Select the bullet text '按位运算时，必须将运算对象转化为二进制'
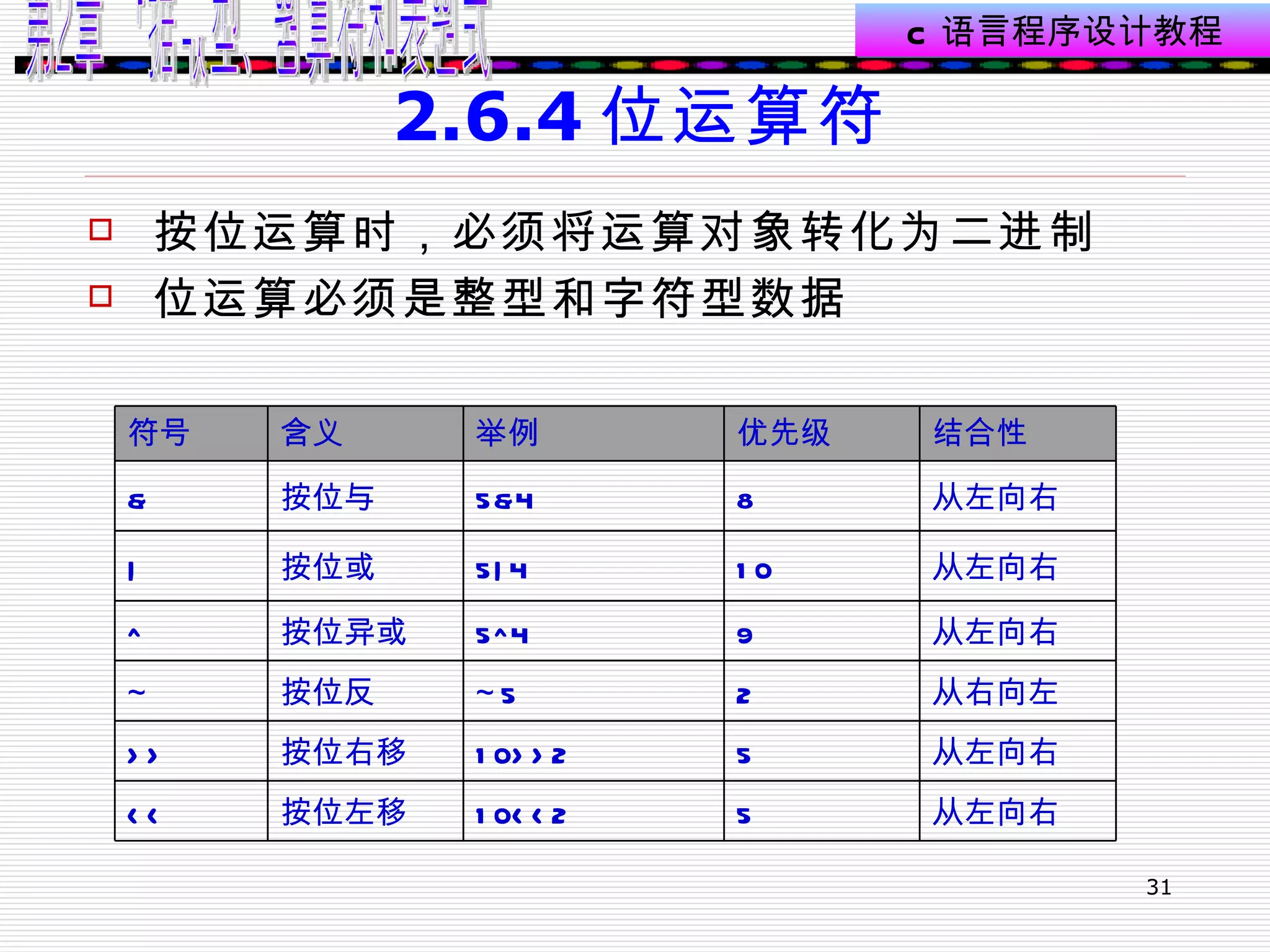 [624, 232]
